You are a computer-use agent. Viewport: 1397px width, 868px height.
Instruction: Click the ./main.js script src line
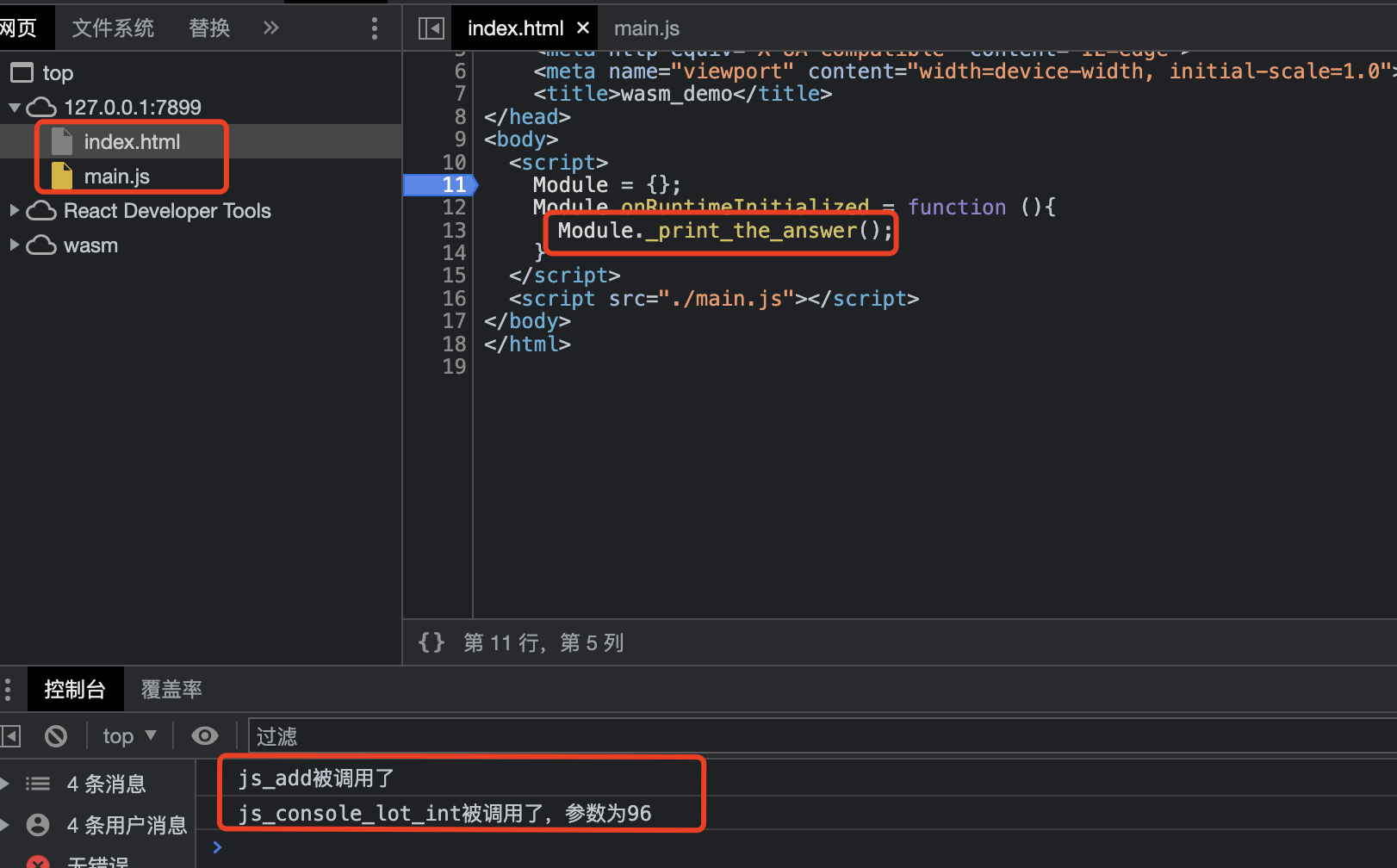coord(714,299)
